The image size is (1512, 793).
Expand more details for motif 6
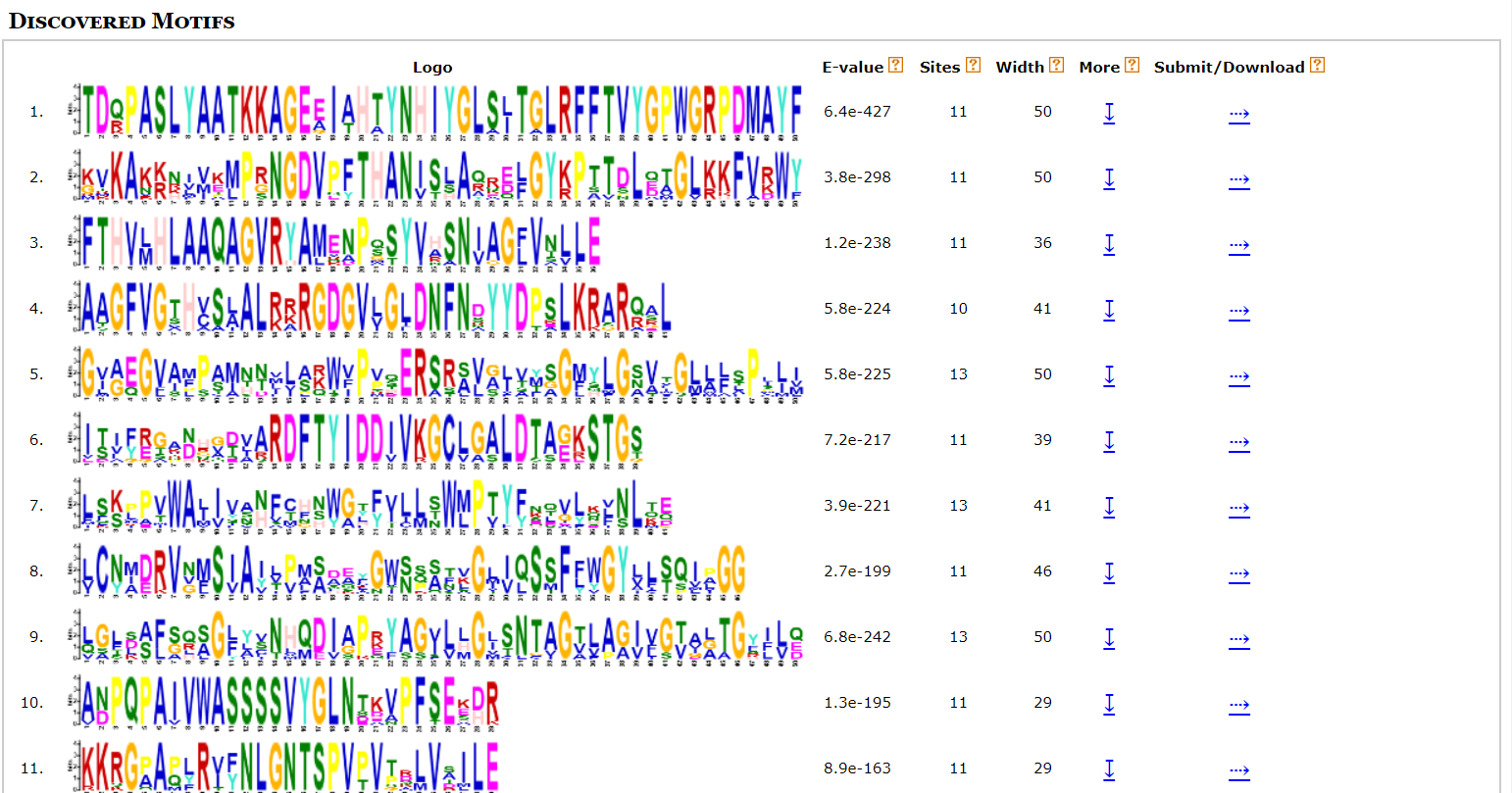(1109, 441)
